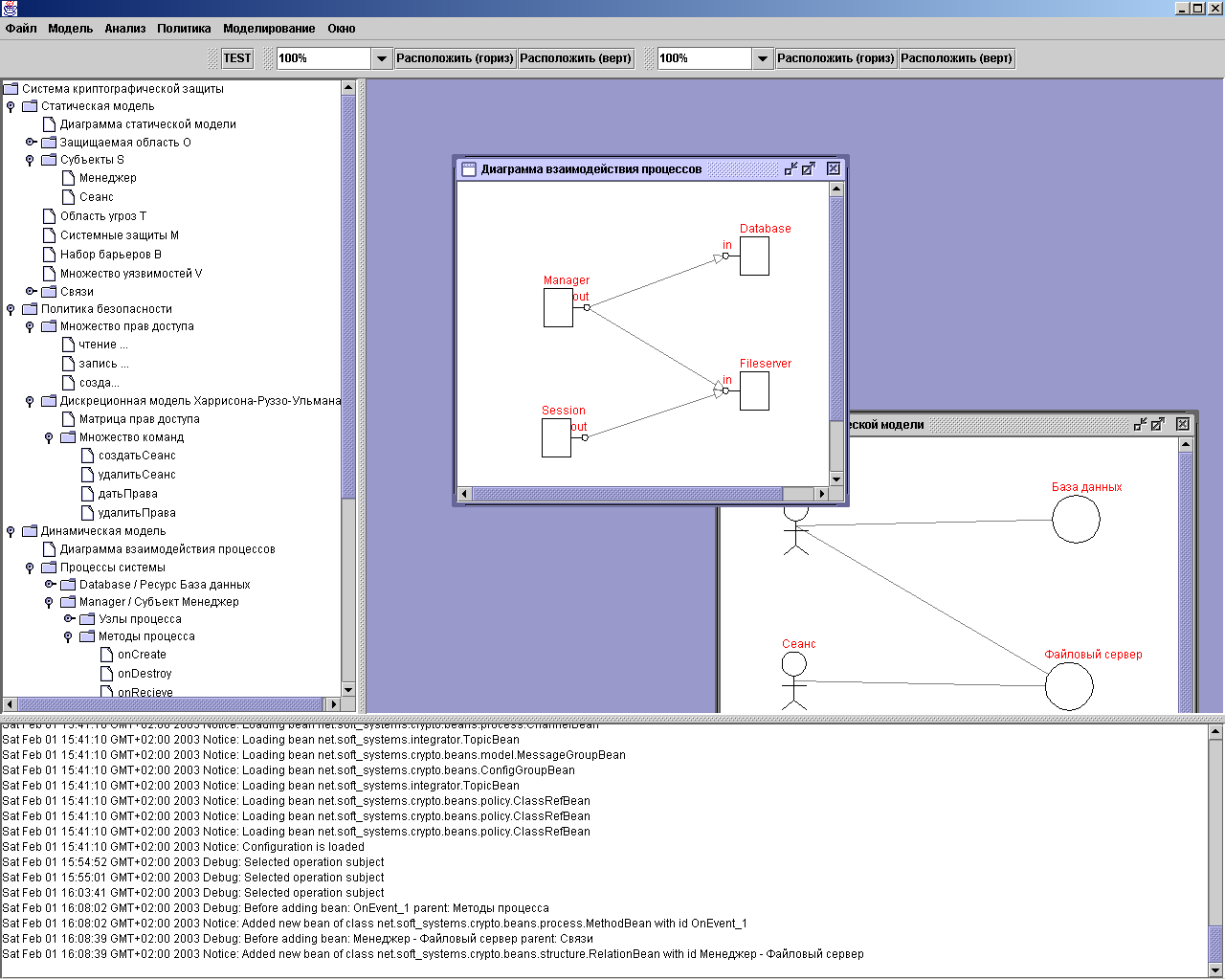This screenshot has width=1225, height=980.
Task: Click the TEST toolbar button
Action: (236, 58)
